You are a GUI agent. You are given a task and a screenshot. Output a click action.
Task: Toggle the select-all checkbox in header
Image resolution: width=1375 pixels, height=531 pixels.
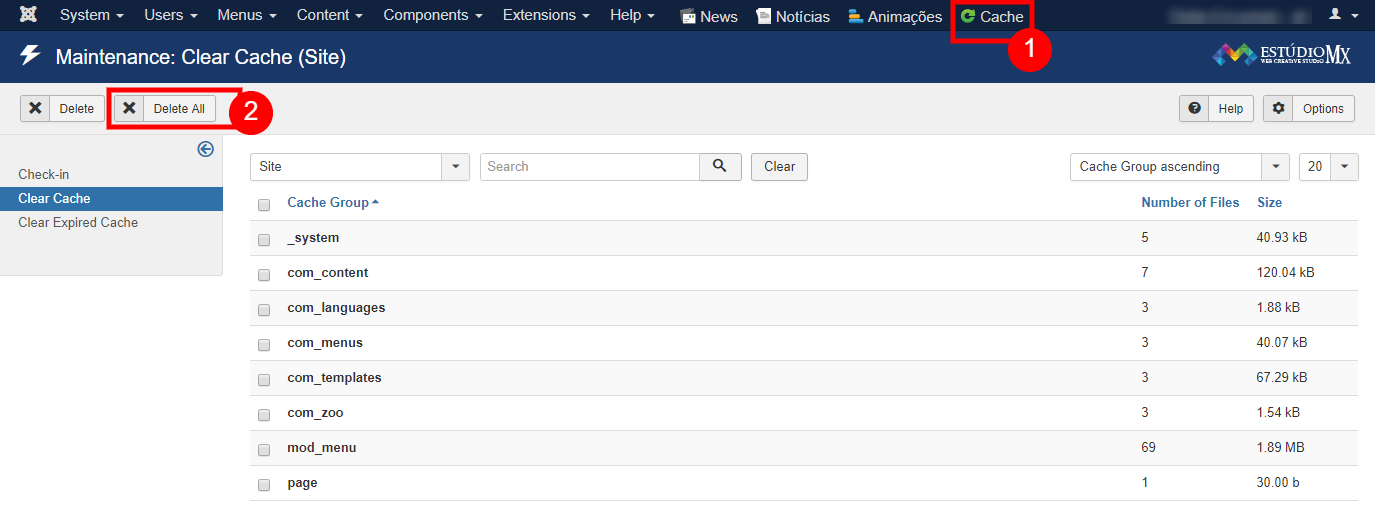pyautogui.click(x=264, y=204)
